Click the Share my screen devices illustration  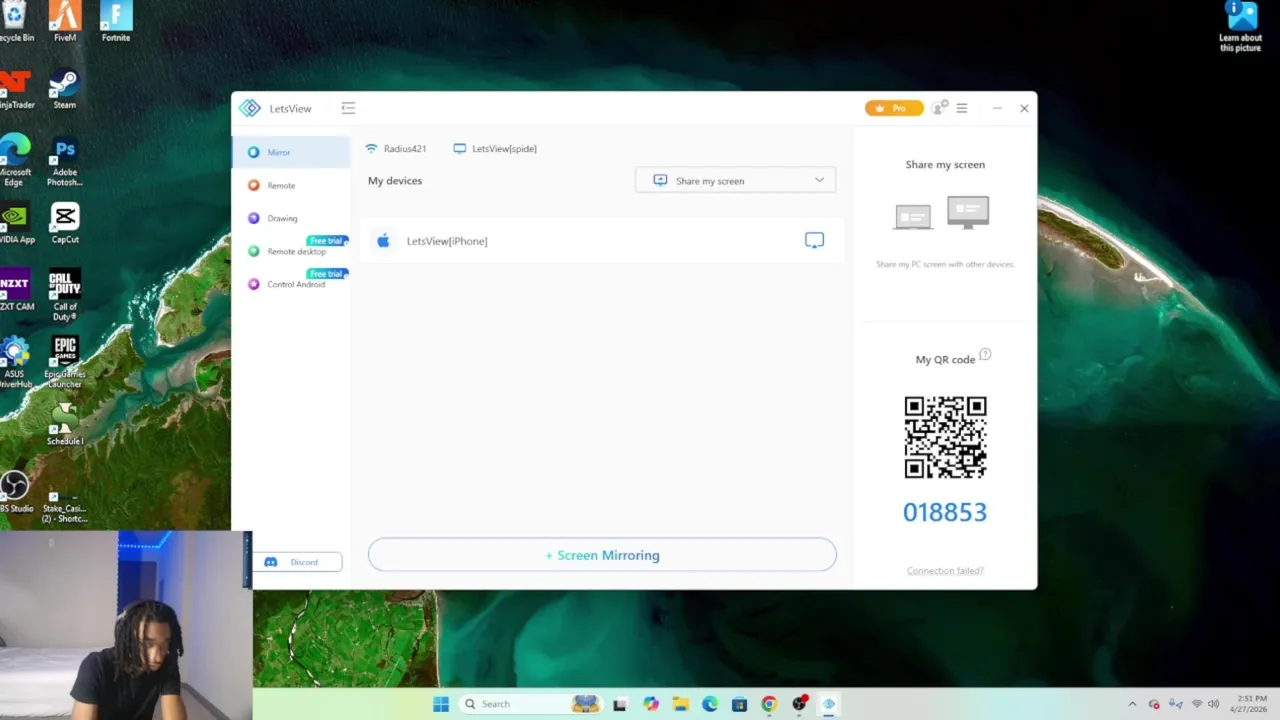tap(941, 213)
